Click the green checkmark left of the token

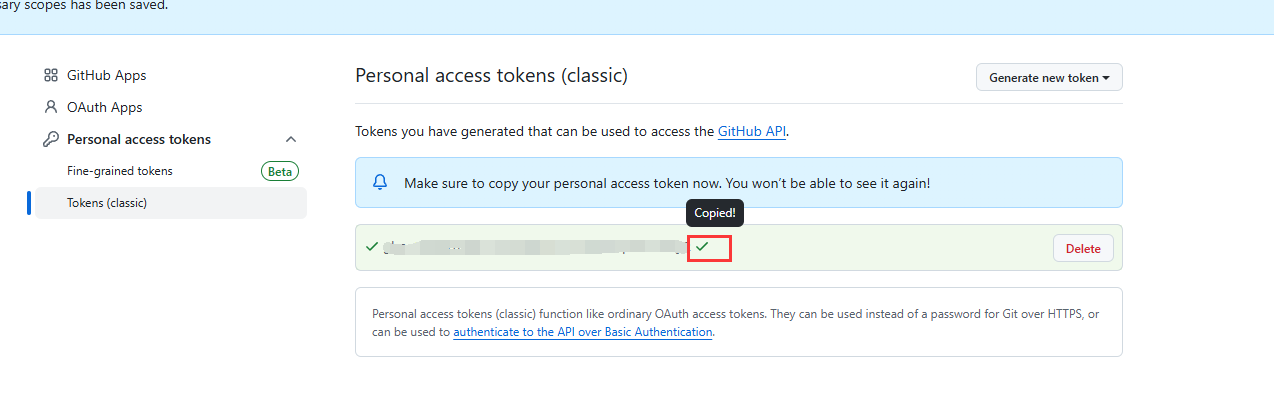coord(372,246)
